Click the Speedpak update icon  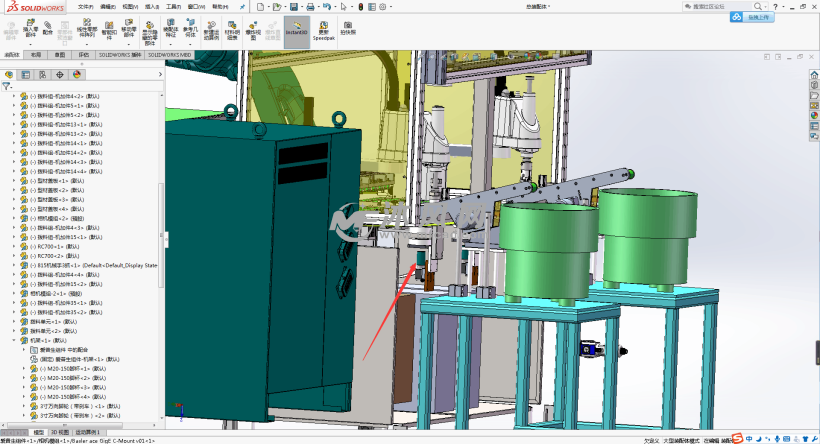click(323, 26)
